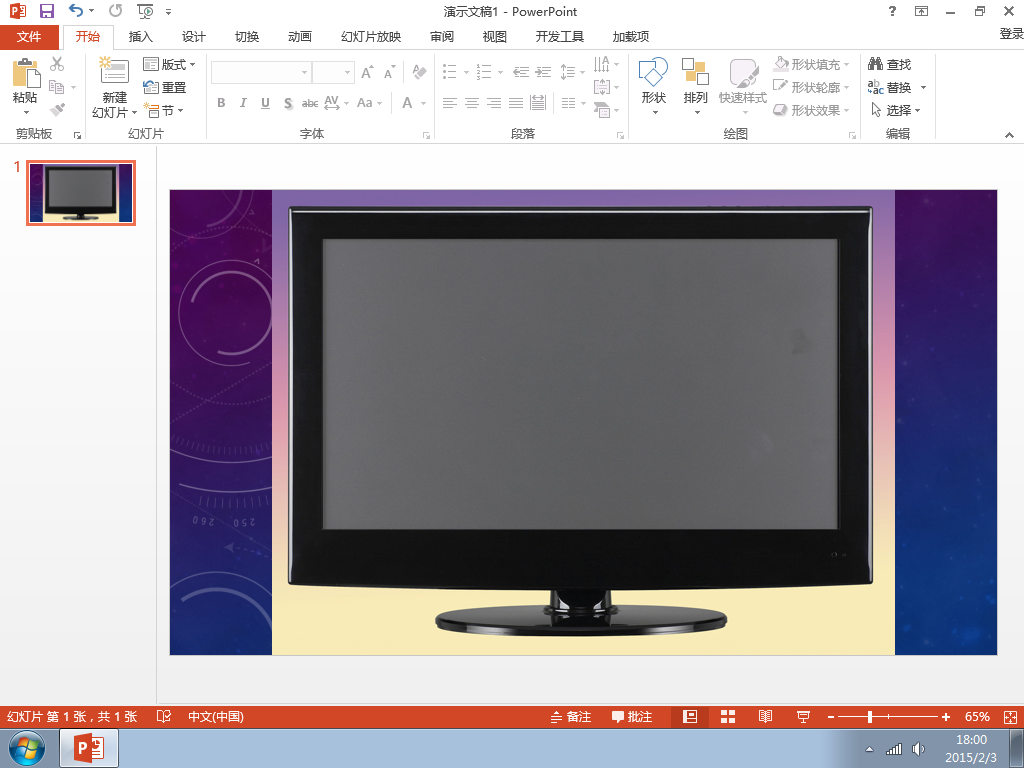
Task: Select slide 1 thumbnail in panel
Action: (x=81, y=193)
